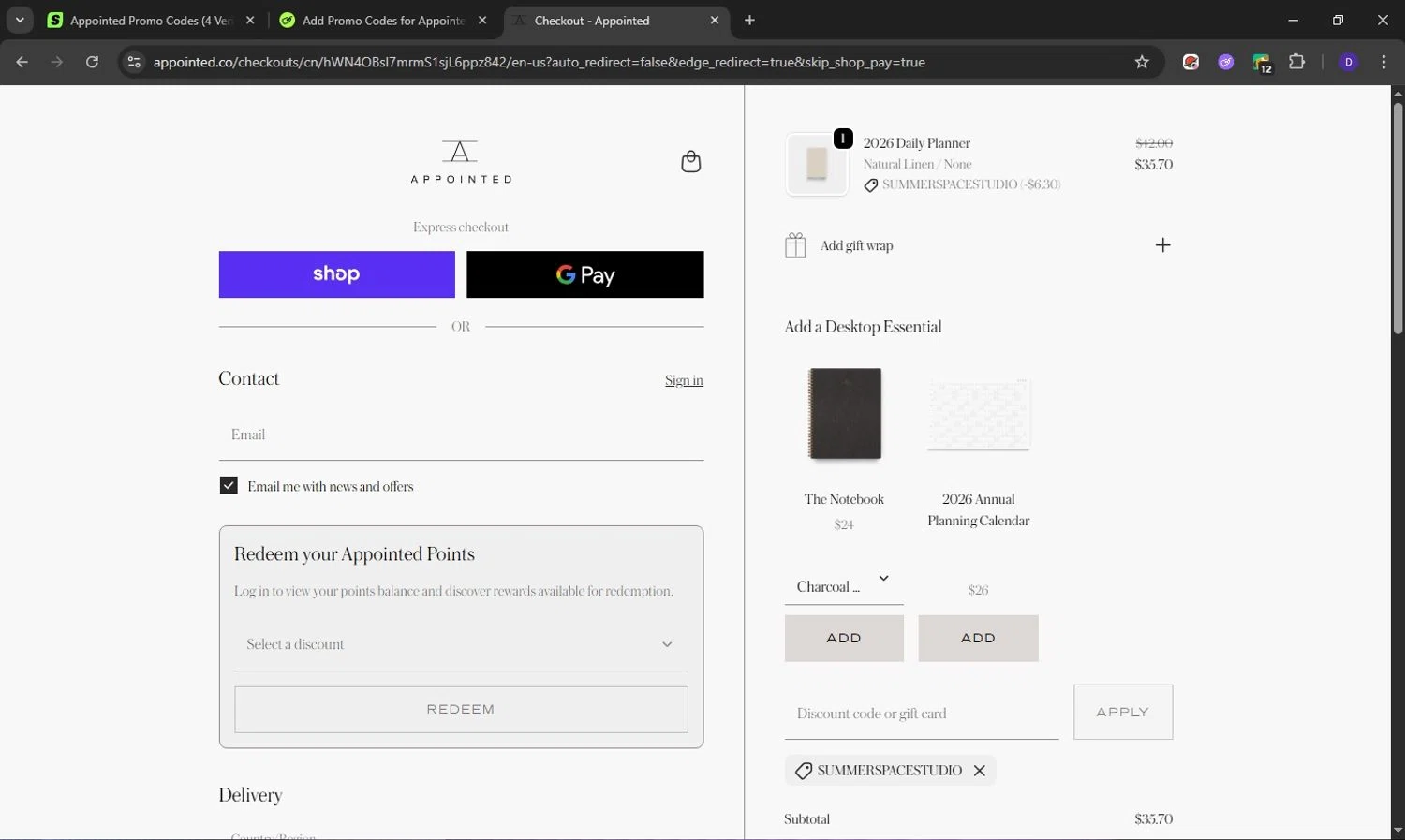Click the Add gift wrap label

(x=856, y=245)
